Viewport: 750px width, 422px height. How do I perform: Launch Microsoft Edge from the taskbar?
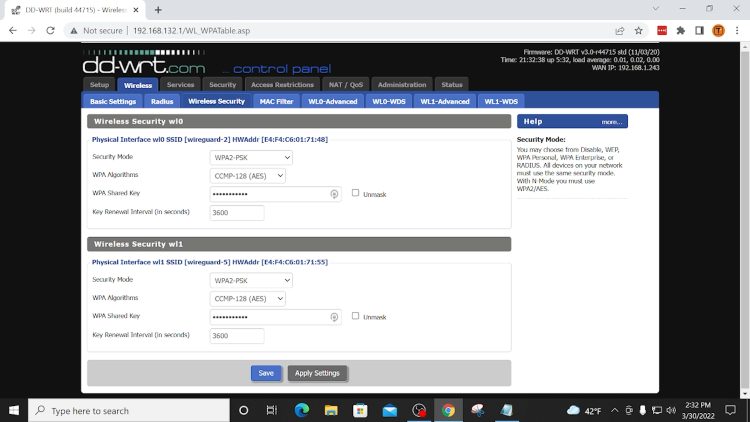pyautogui.click(x=301, y=411)
